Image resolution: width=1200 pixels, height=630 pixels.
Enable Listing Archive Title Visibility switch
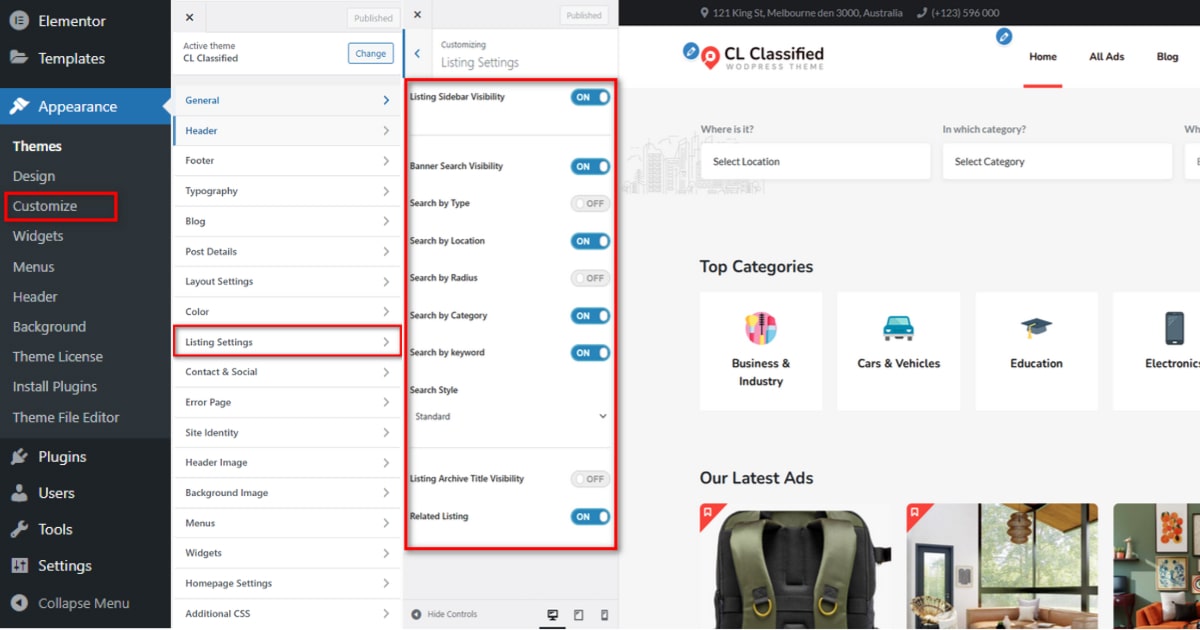pos(590,479)
